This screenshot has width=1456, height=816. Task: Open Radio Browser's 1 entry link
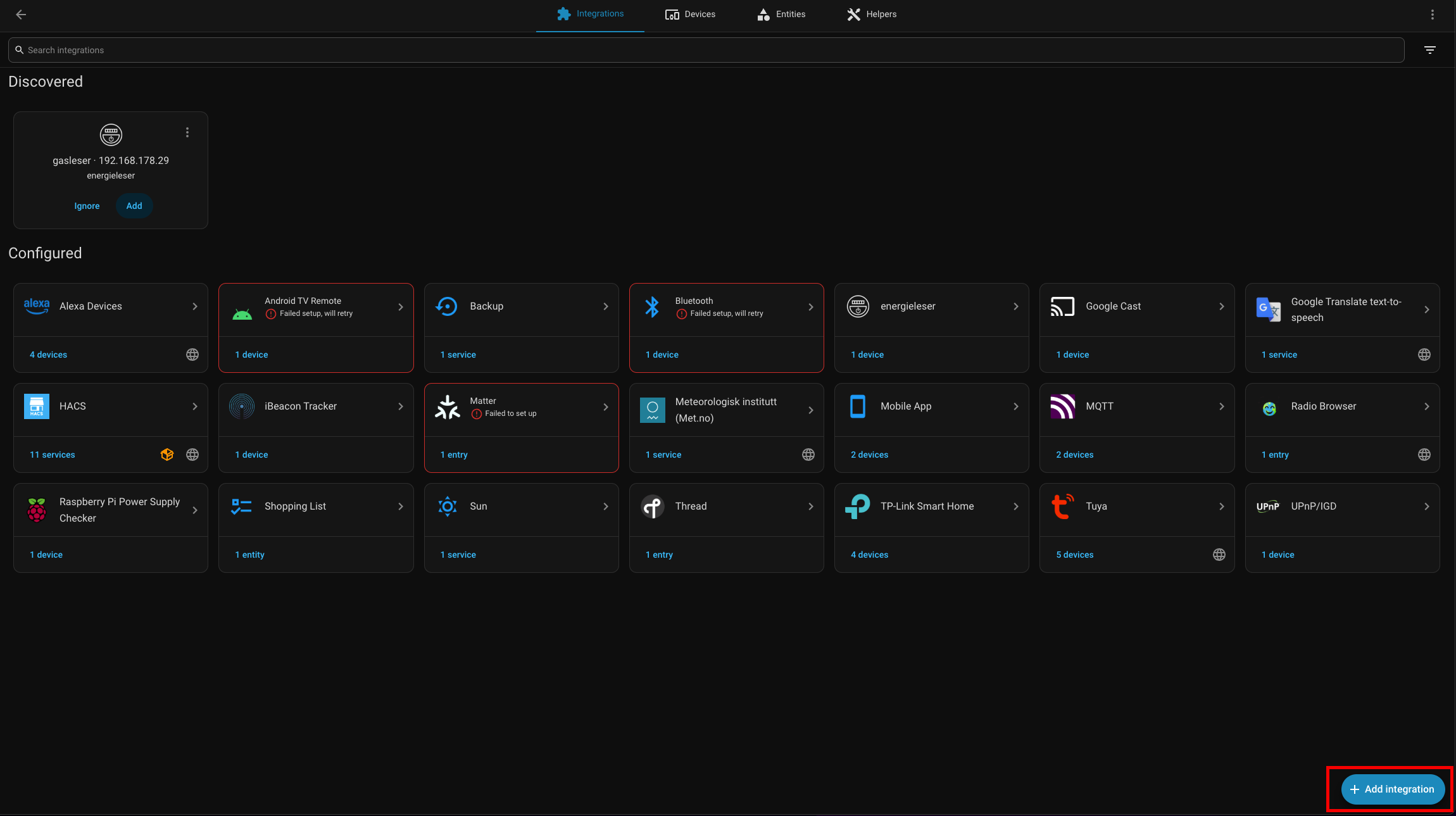pos(1275,455)
